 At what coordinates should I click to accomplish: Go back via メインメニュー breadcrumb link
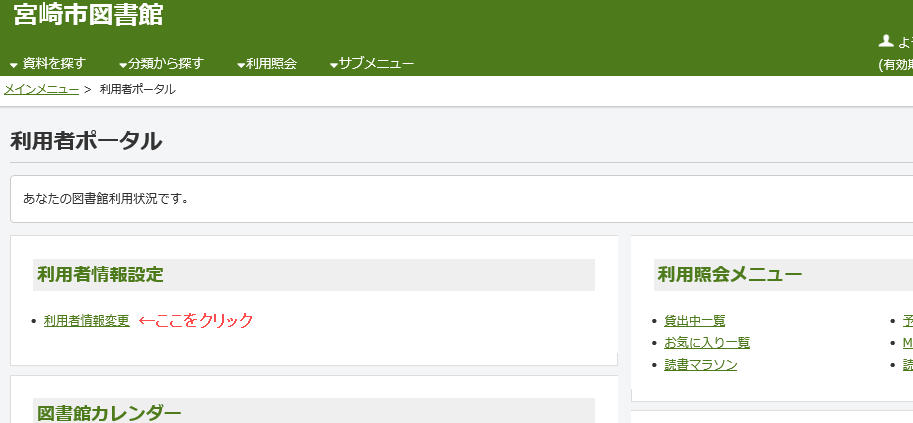pos(41,90)
